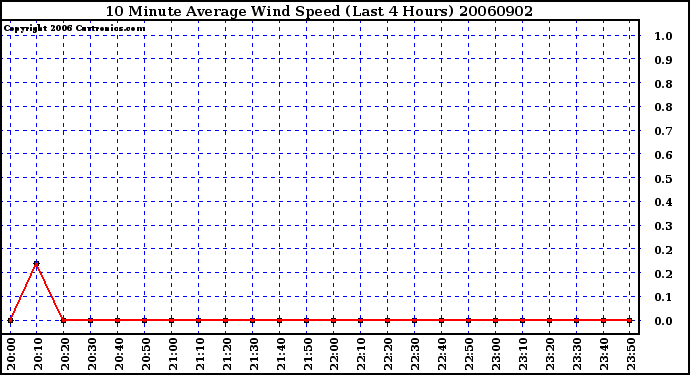Click the 21:30 time axis label
This screenshot has height=375, width=690.
253,354
